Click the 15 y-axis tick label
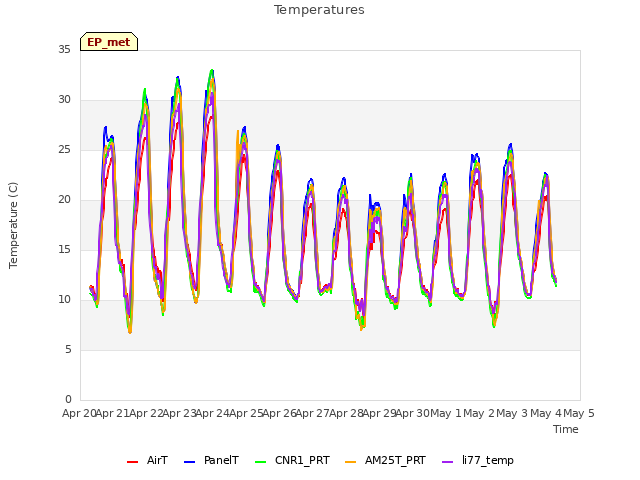The image size is (640, 480). 64,250
